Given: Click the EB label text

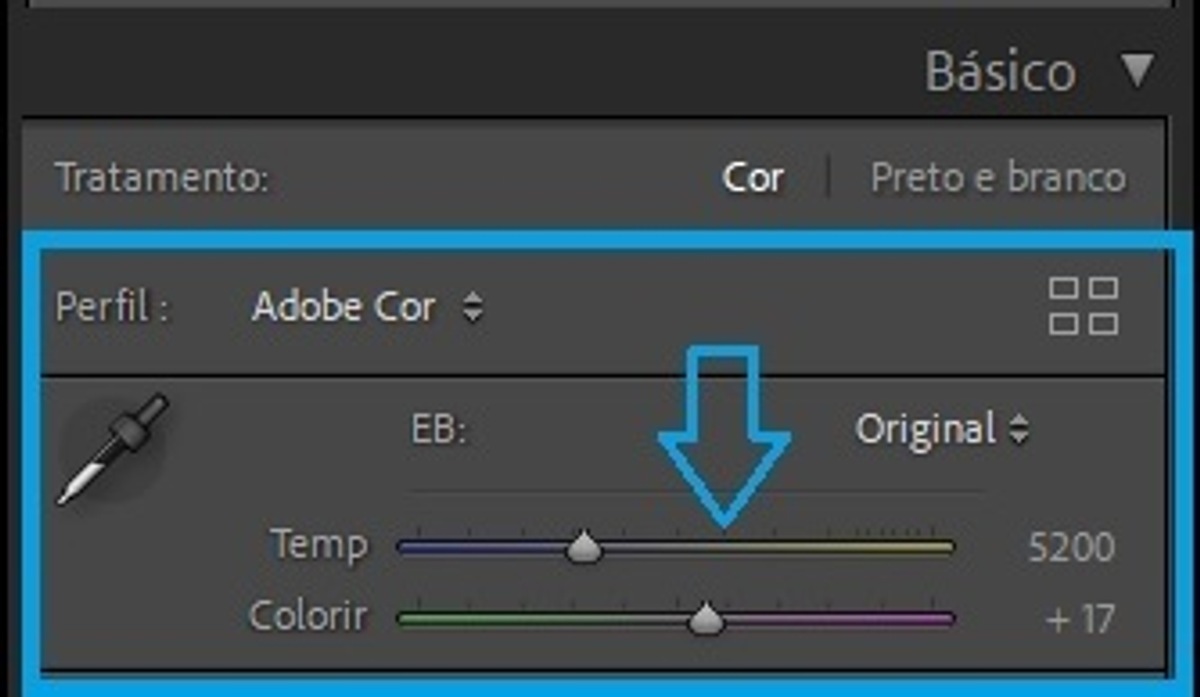Looking at the screenshot, I should click(x=439, y=429).
